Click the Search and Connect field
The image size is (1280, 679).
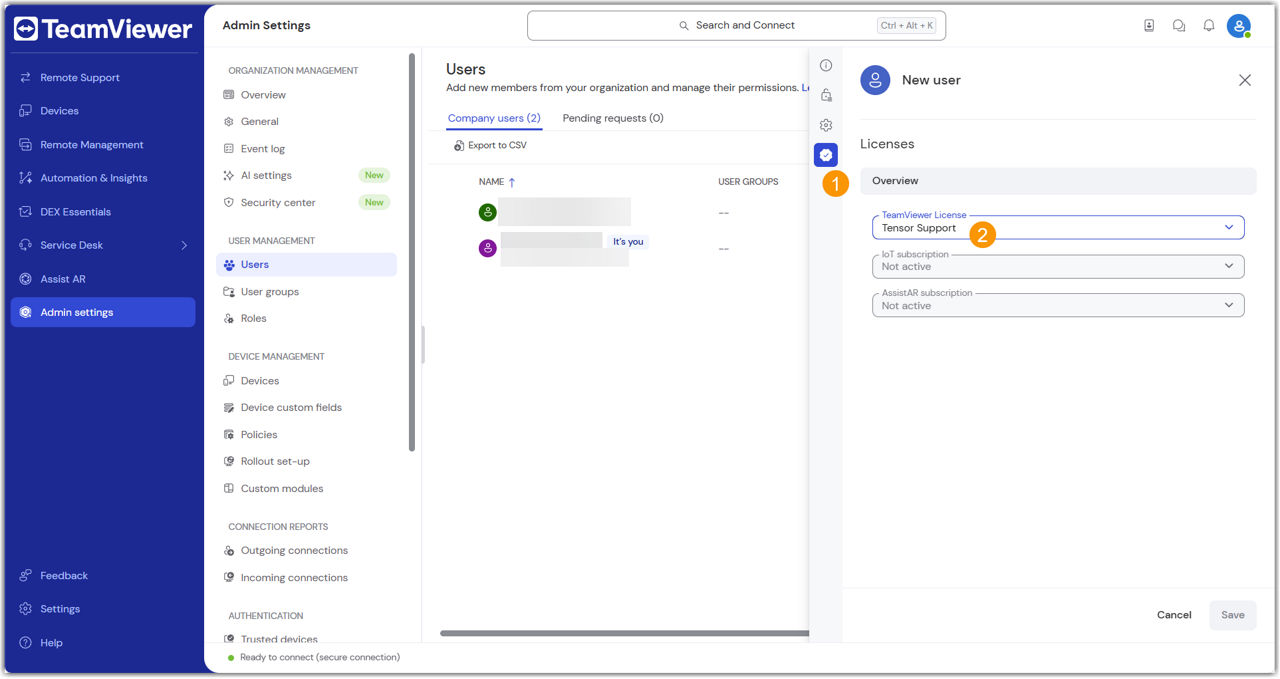pos(736,26)
